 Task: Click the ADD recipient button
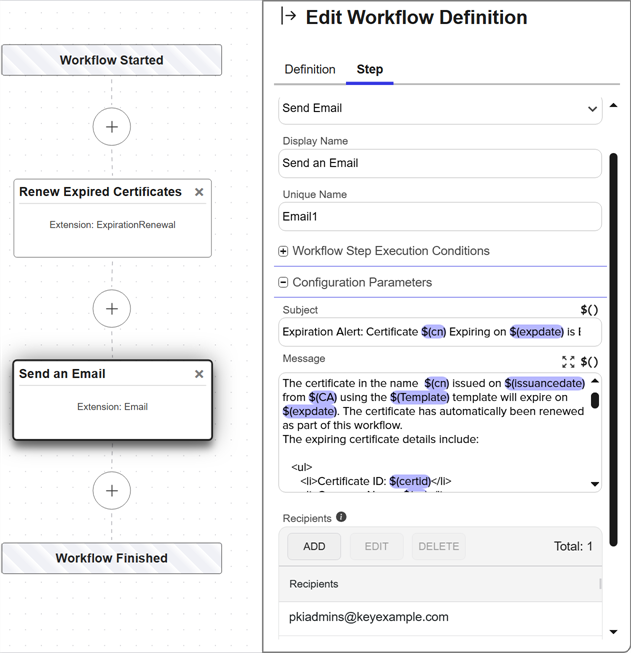point(314,546)
